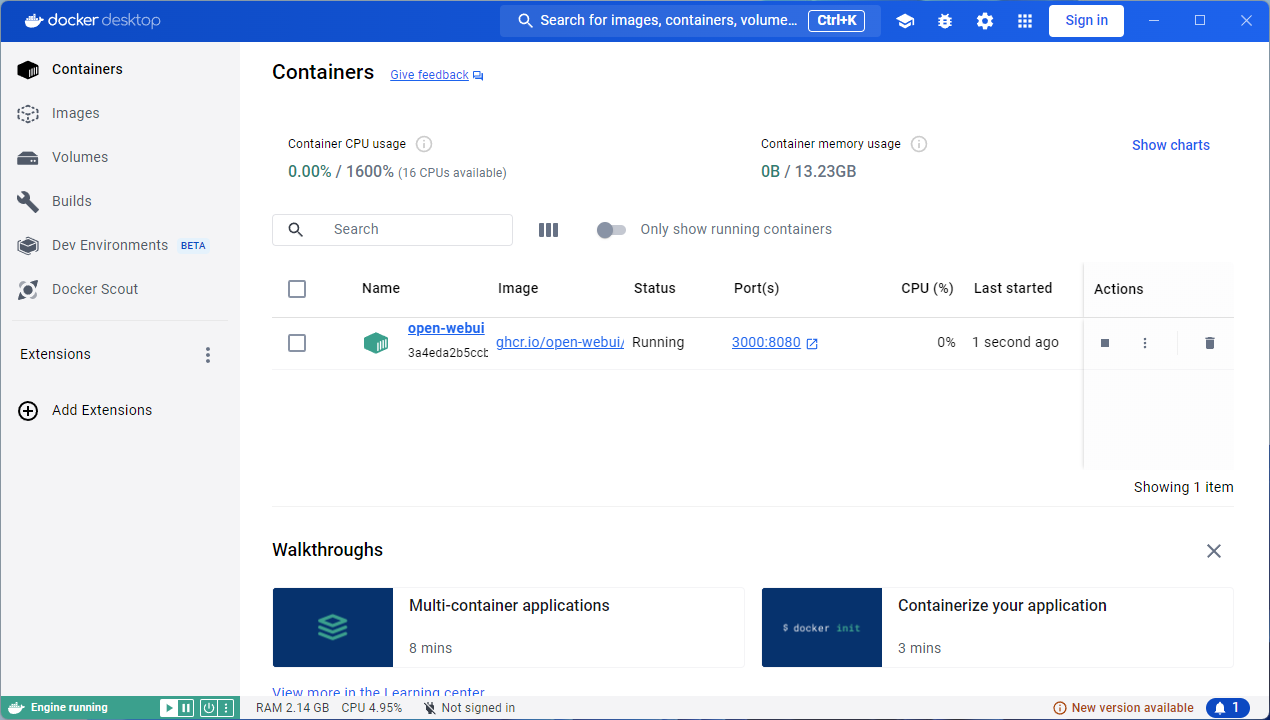This screenshot has width=1270, height=720.
Task: Open the Extensions grid icon in header
Action: (x=1025, y=21)
